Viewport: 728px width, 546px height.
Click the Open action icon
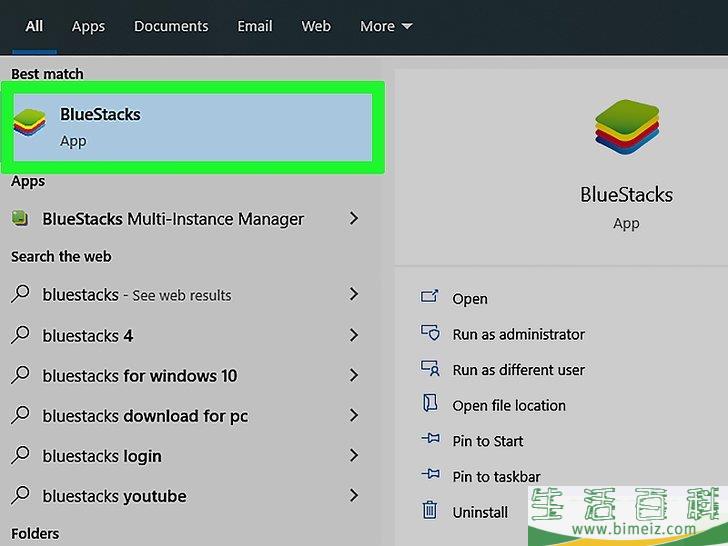[x=429, y=296]
